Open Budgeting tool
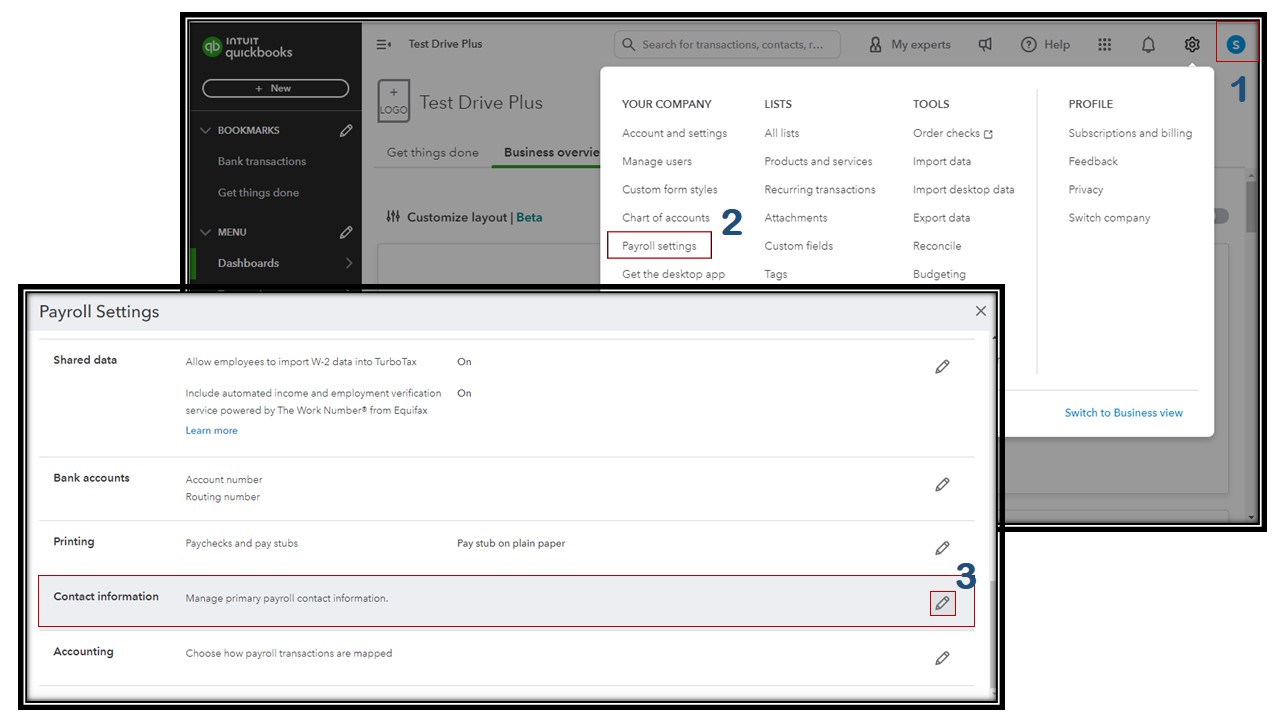 [939, 274]
